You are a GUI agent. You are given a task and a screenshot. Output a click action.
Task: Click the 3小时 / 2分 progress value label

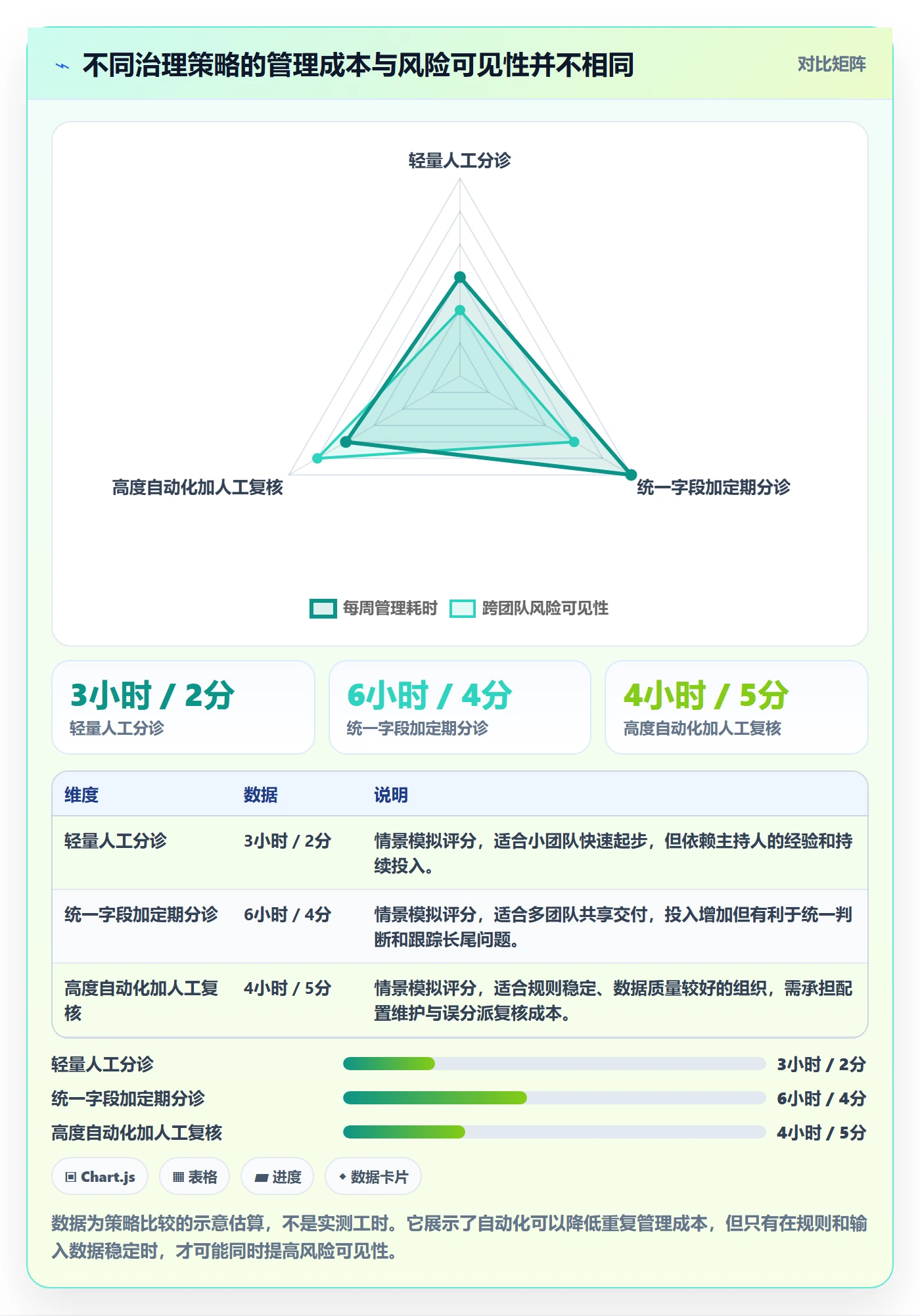821,1064
